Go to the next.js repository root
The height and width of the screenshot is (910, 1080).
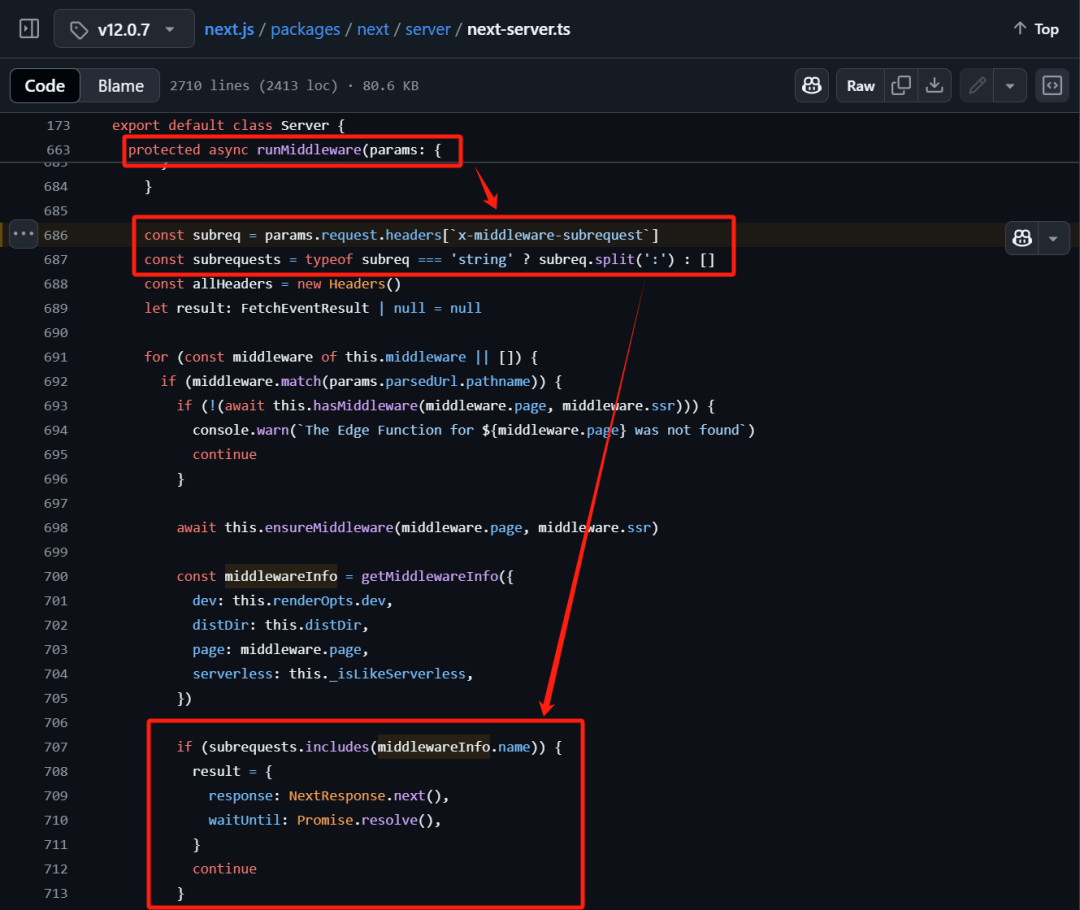click(x=231, y=29)
